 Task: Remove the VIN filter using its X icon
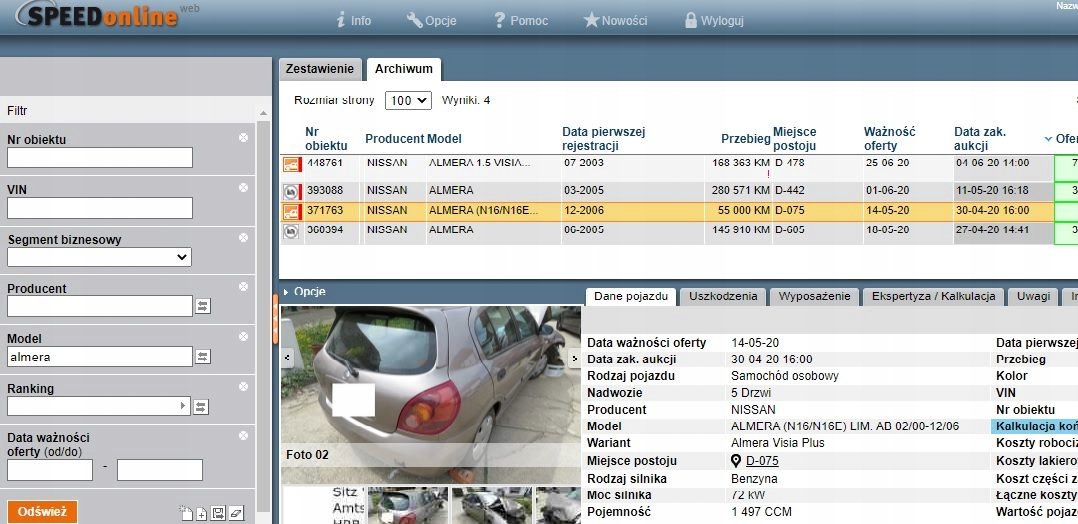(x=243, y=187)
